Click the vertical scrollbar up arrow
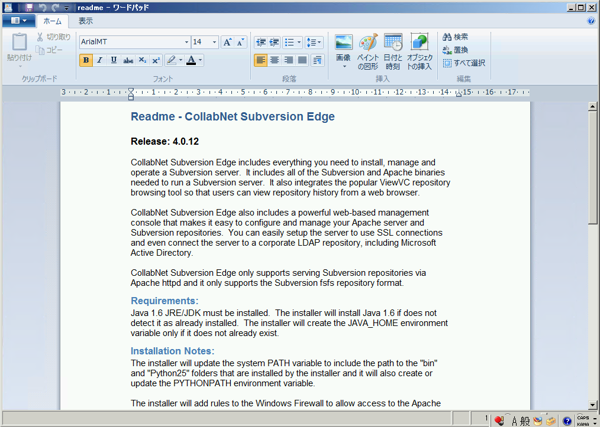The height and width of the screenshot is (427, 600). [x=593, y=106]
